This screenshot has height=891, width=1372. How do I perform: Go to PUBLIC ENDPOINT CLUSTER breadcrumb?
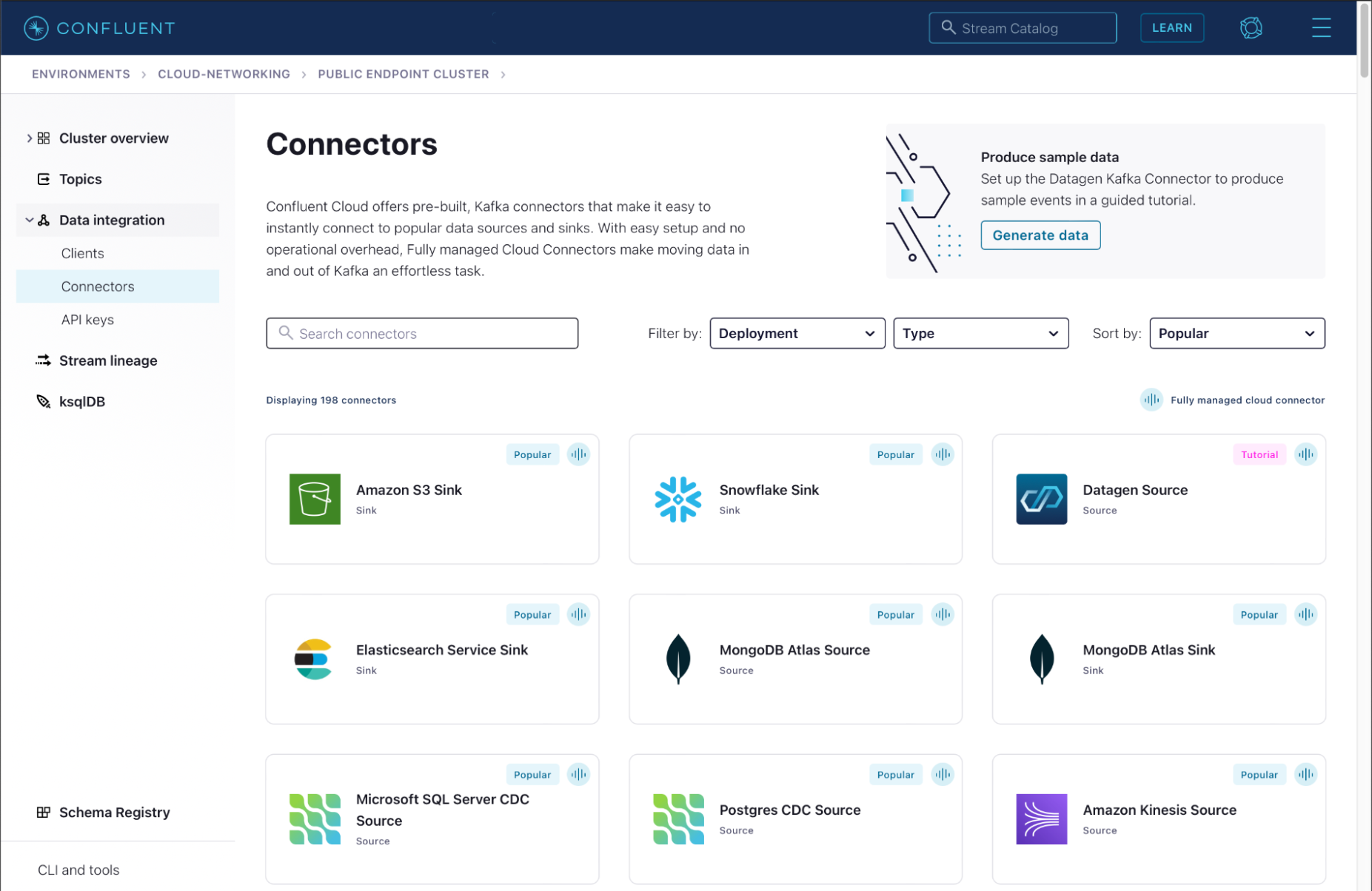coord(404,74)
